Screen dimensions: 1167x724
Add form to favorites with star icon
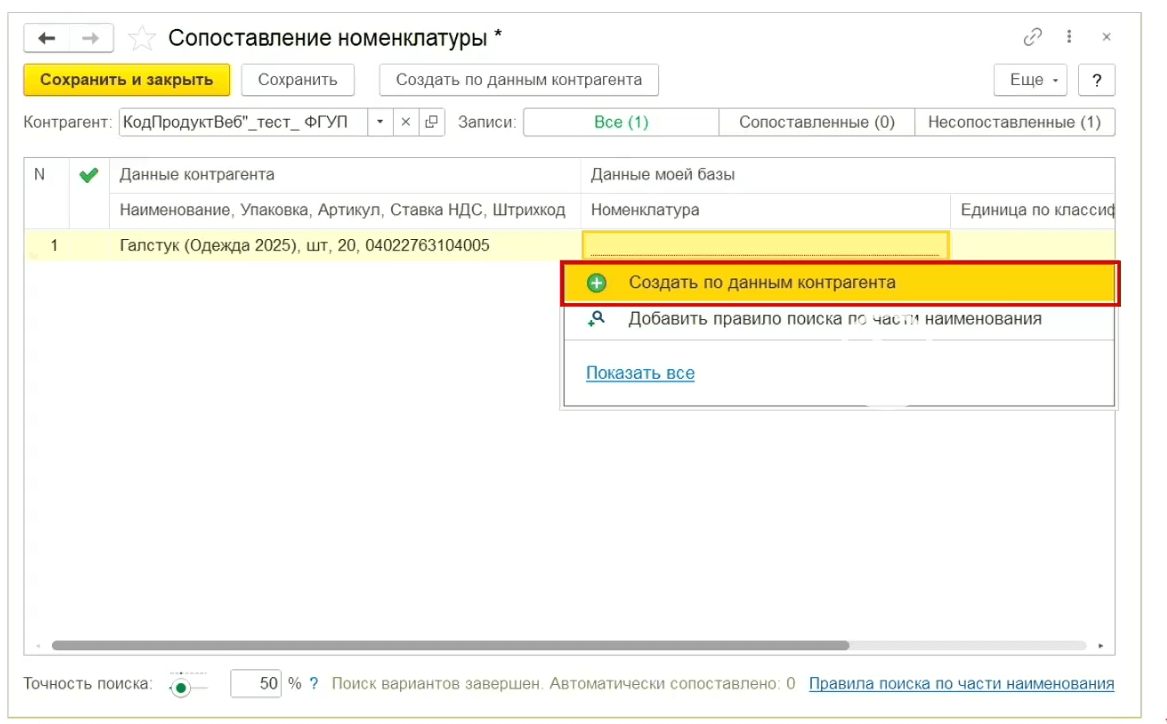142,38
